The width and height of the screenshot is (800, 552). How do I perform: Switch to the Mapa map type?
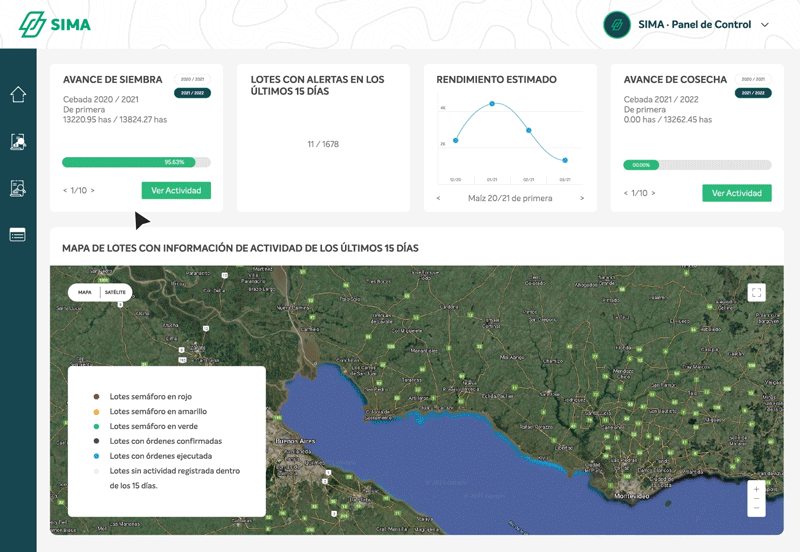(x=85, y=292)
